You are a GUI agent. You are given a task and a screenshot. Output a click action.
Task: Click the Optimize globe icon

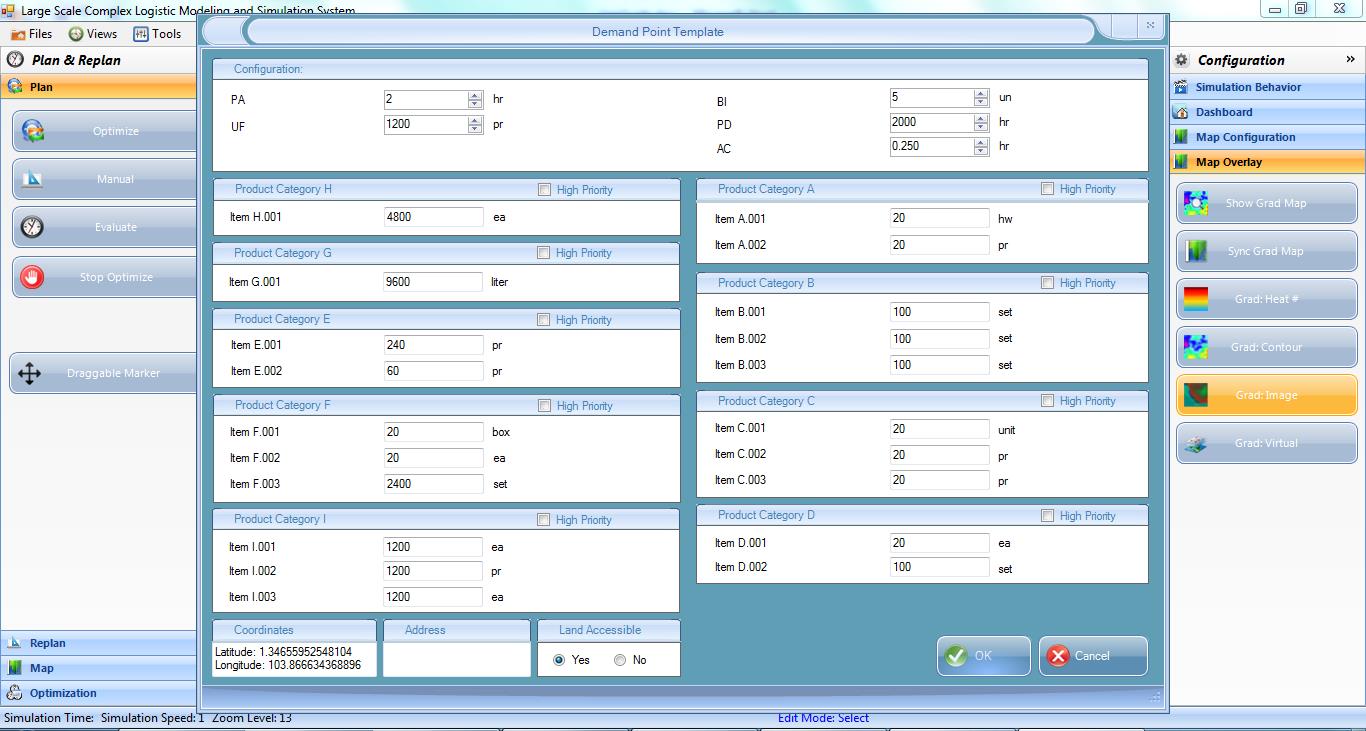tap(33, 131)
